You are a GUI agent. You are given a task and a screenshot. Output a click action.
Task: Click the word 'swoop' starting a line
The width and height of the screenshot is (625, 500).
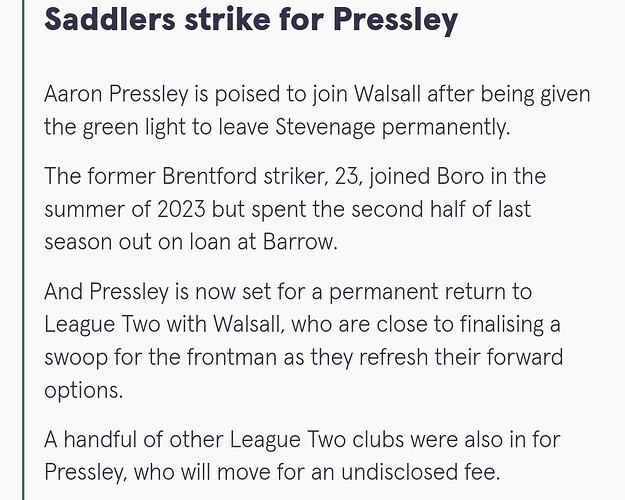click(x=76, y=358)
